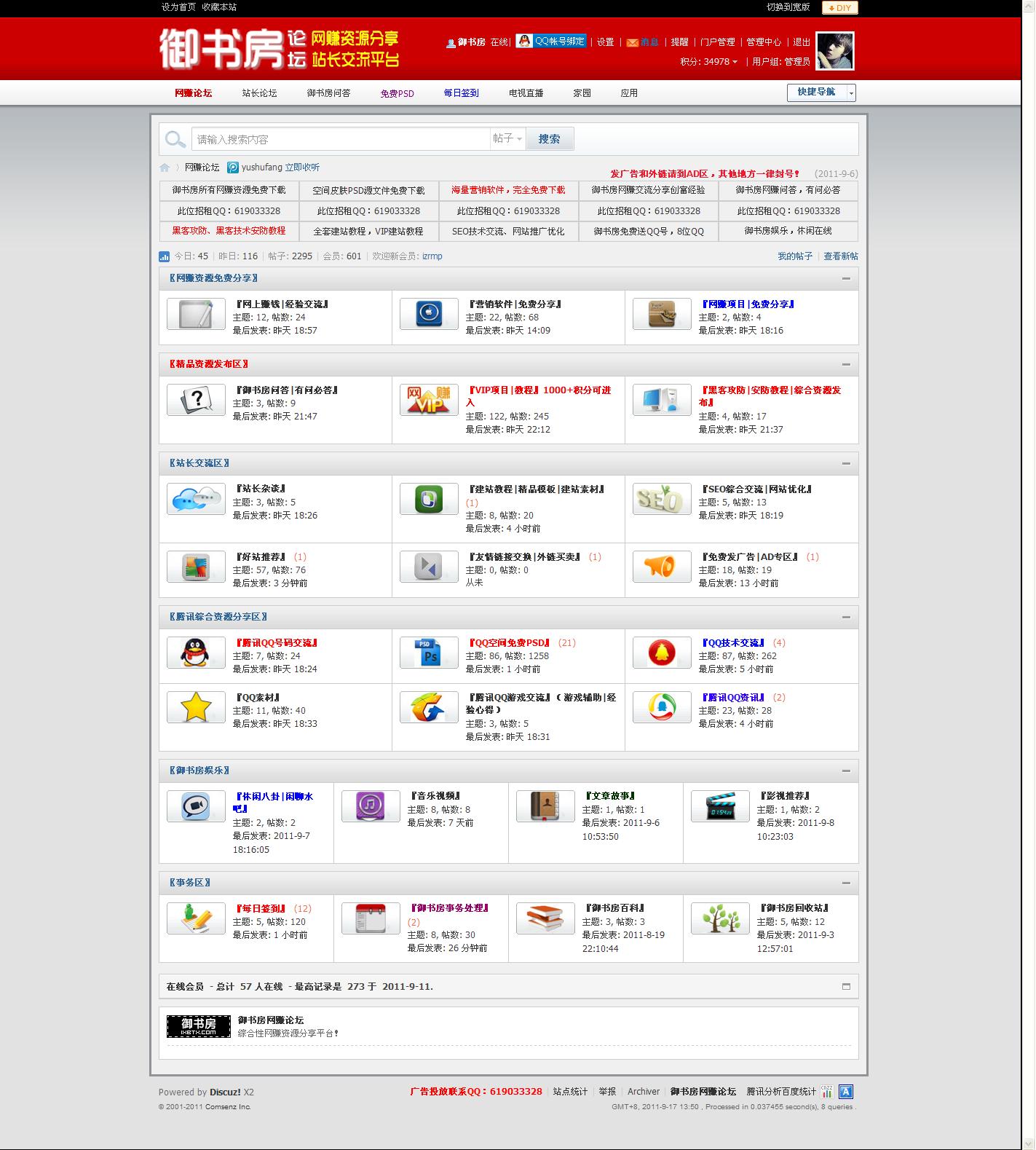Screen dimensions: 1036x1150
Task: Select the 电视直播 nav tab
Action: 526,93
